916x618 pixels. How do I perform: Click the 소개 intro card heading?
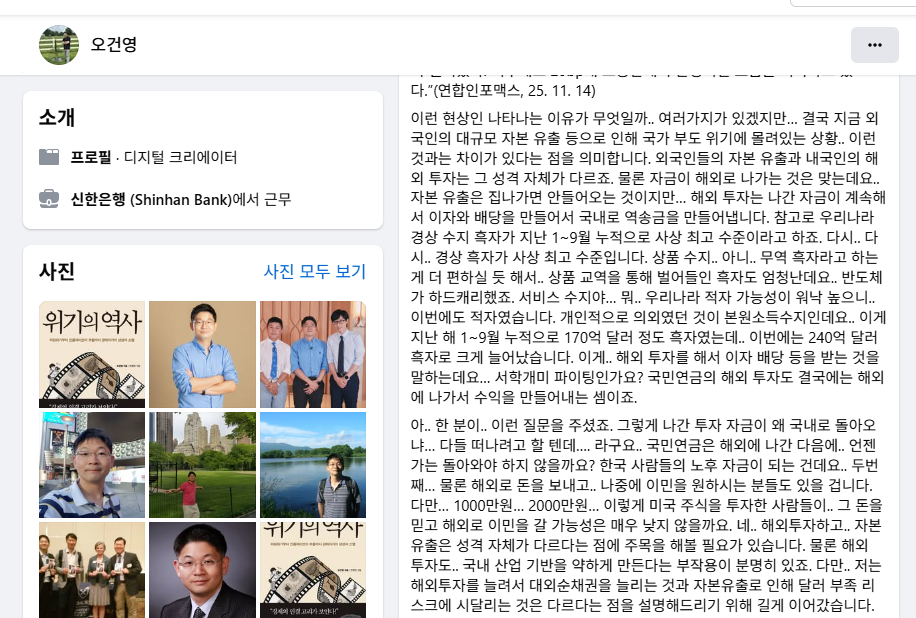pos(57,117)
